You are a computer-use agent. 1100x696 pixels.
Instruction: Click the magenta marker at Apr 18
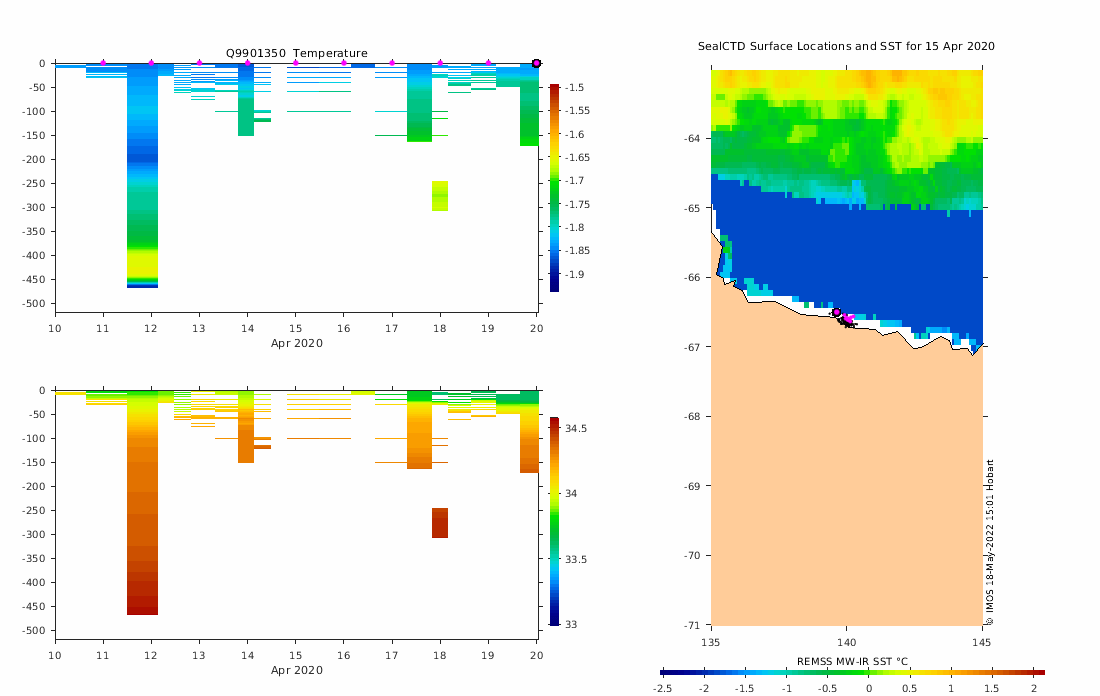coord(440,63)
